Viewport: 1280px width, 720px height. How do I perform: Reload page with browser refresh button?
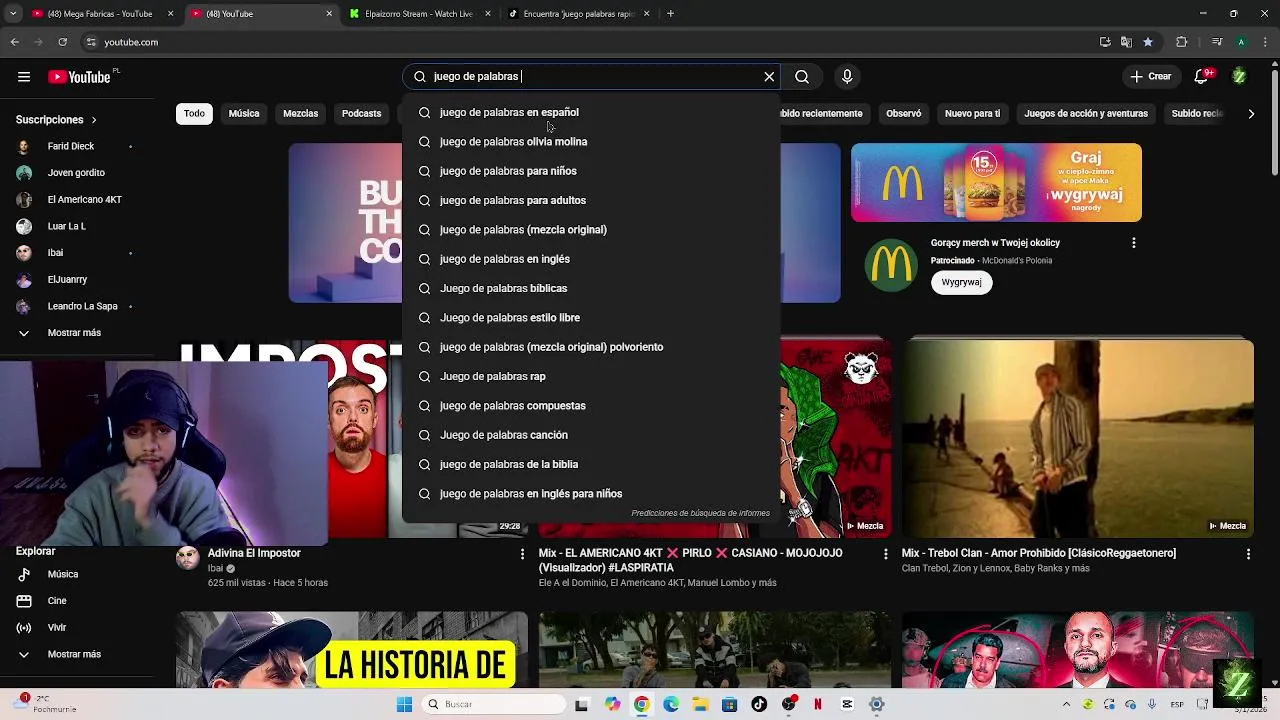[x=62, y=42]
